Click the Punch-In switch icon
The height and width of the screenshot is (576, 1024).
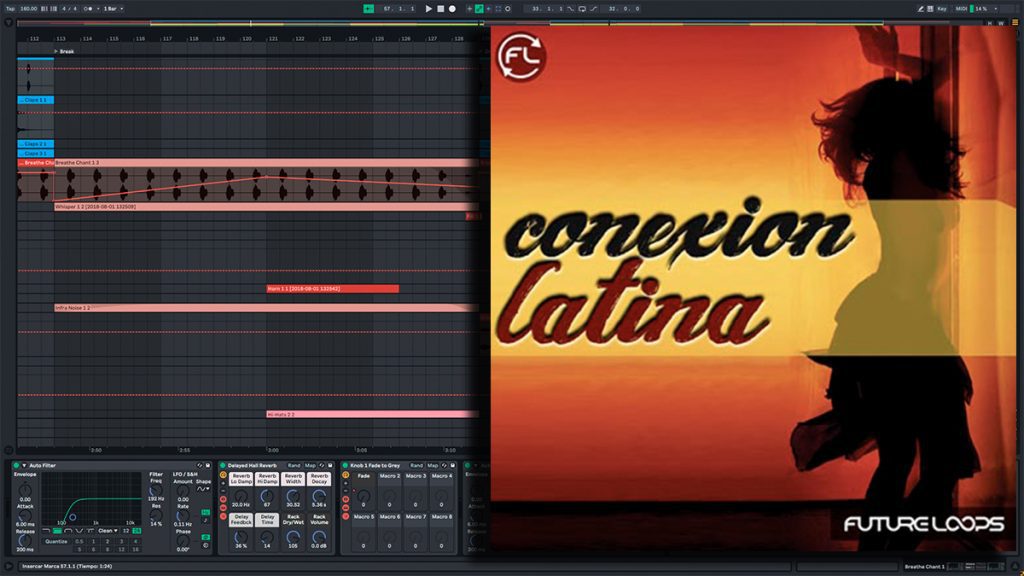point(571,9)
